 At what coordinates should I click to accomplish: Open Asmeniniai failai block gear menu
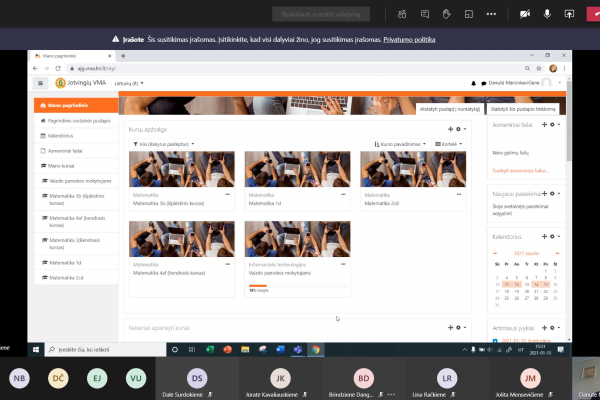(x=554, y=124)
